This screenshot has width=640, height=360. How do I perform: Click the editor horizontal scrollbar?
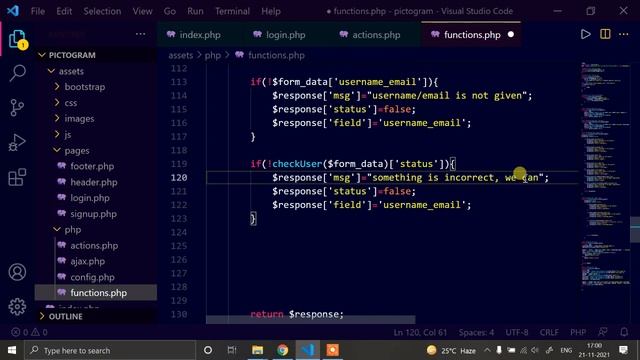point(310,320)
